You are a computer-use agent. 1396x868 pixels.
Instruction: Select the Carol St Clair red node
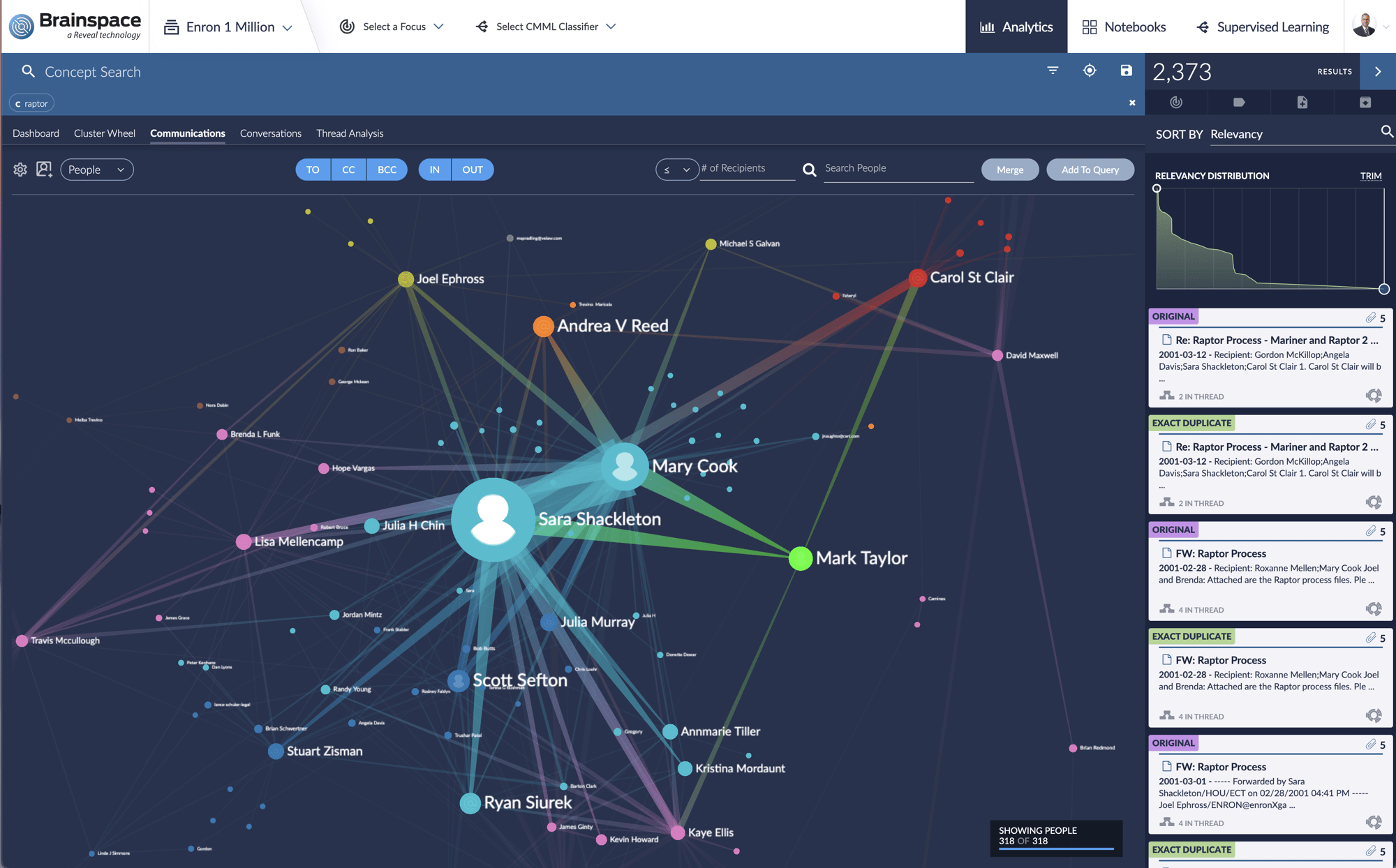[x=918, y=278]
